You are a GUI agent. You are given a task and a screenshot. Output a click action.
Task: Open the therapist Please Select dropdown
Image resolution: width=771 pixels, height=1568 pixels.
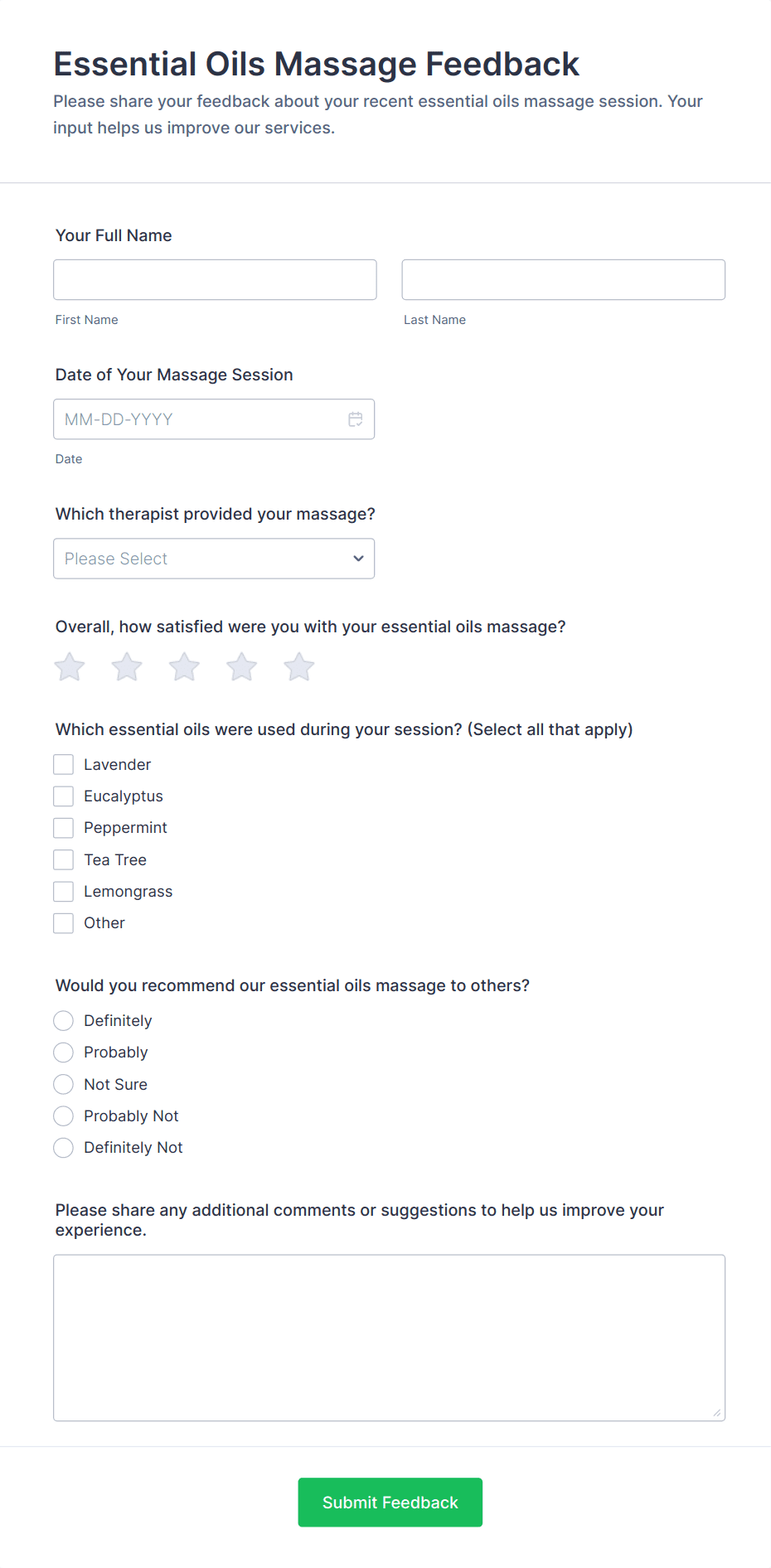[214, 559]
